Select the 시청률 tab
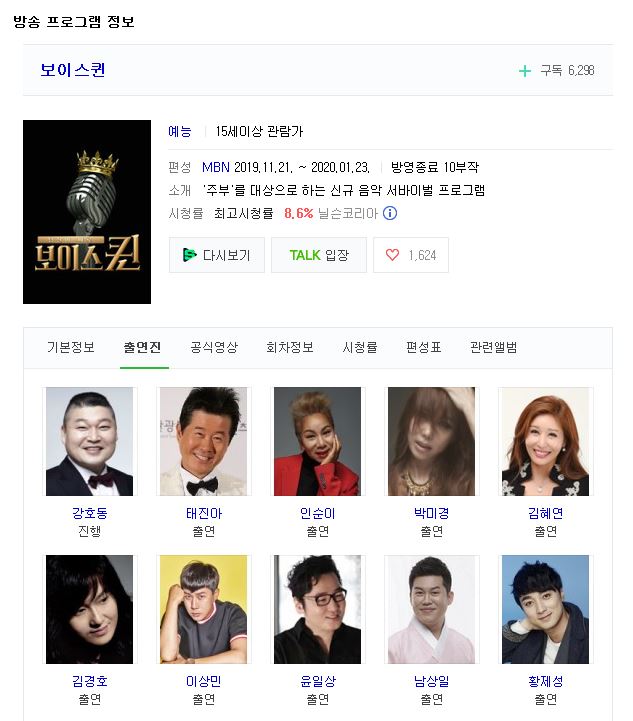The image size is (633, 721). coord(359,347)
